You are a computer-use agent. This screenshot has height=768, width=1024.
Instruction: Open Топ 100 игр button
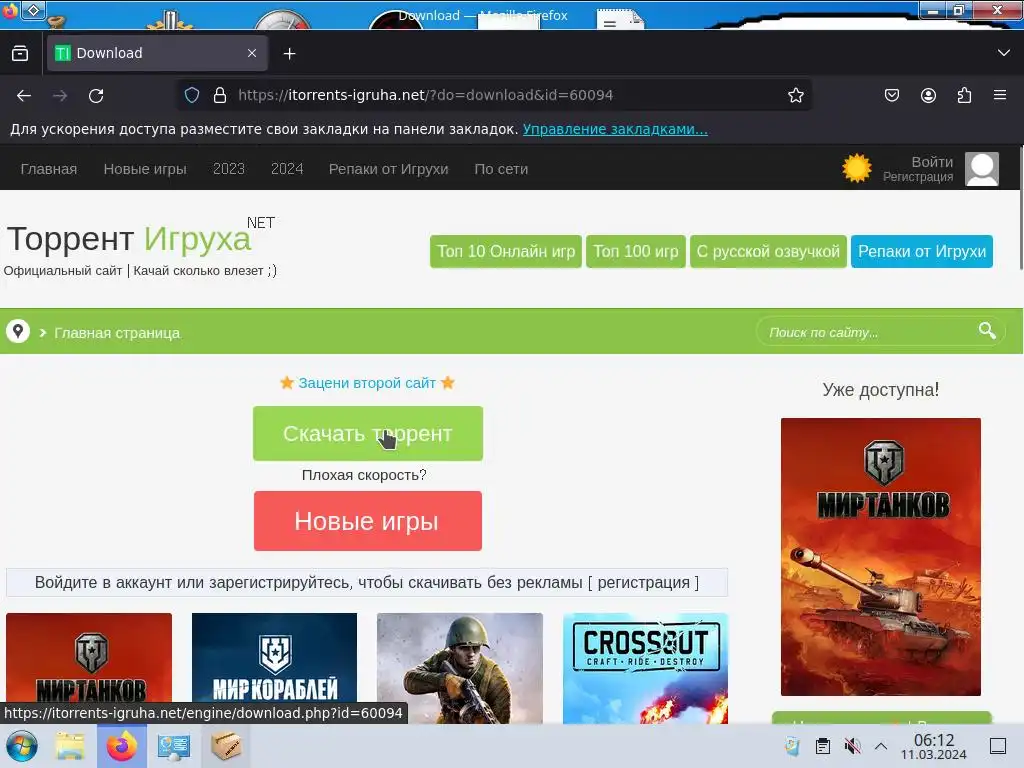pyautogui.click(x=635, y=251)
